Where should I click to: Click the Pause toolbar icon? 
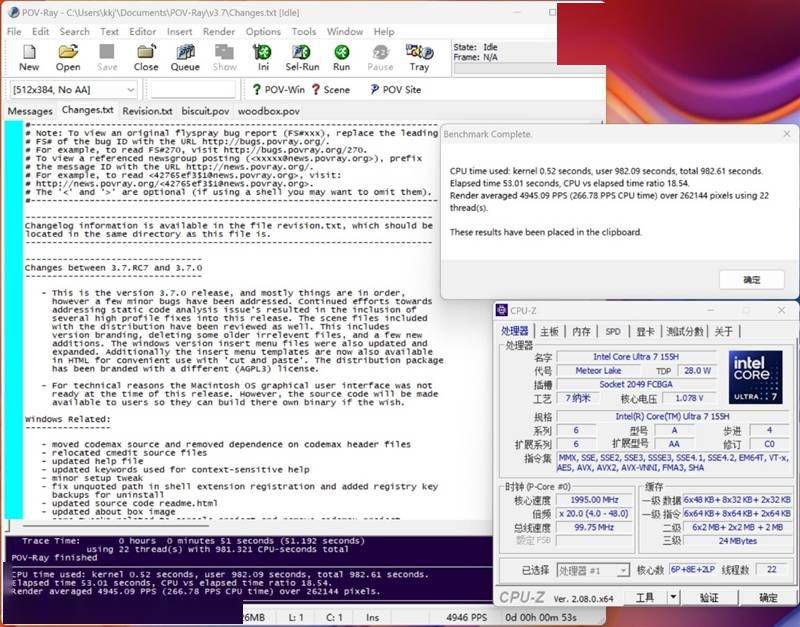click(381, 52)
